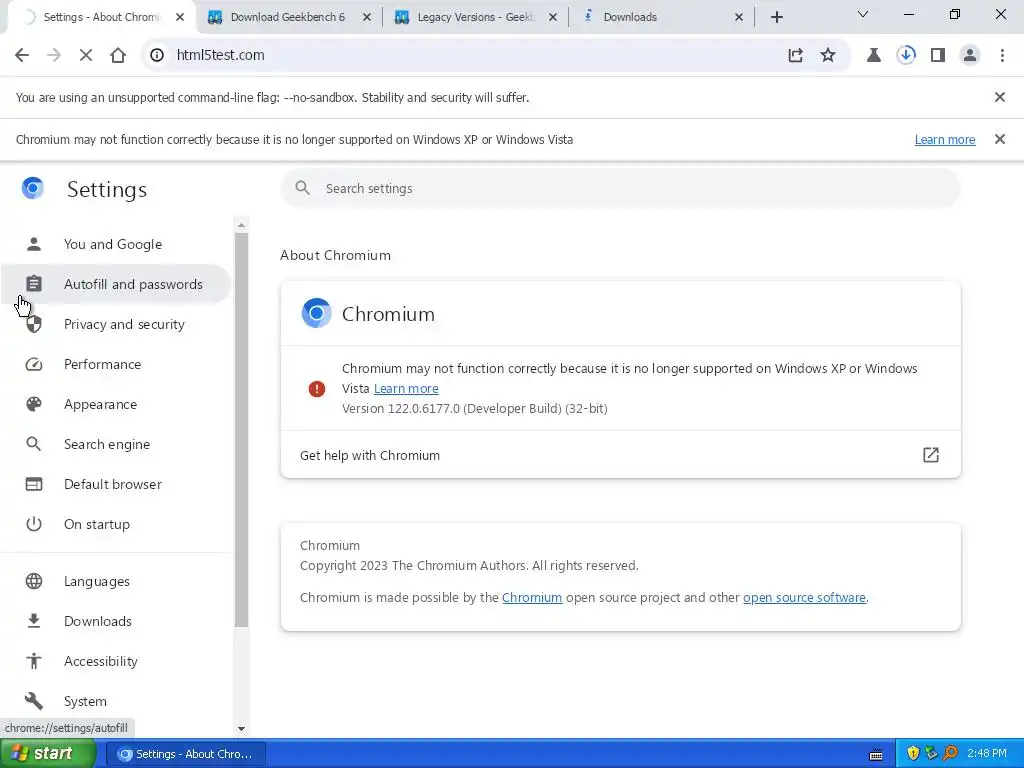
Task: Open Get help with Chromium
Action: [x=620, y=455]
